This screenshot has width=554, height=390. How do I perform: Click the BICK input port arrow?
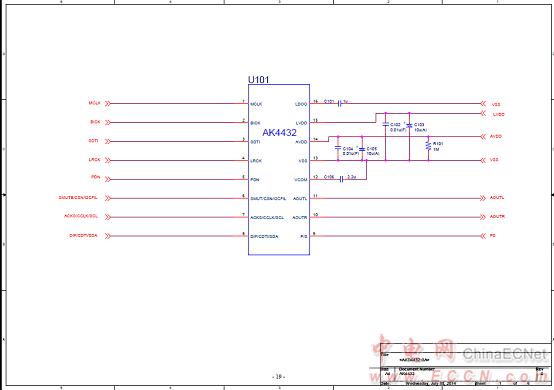(x=108, y=122)
